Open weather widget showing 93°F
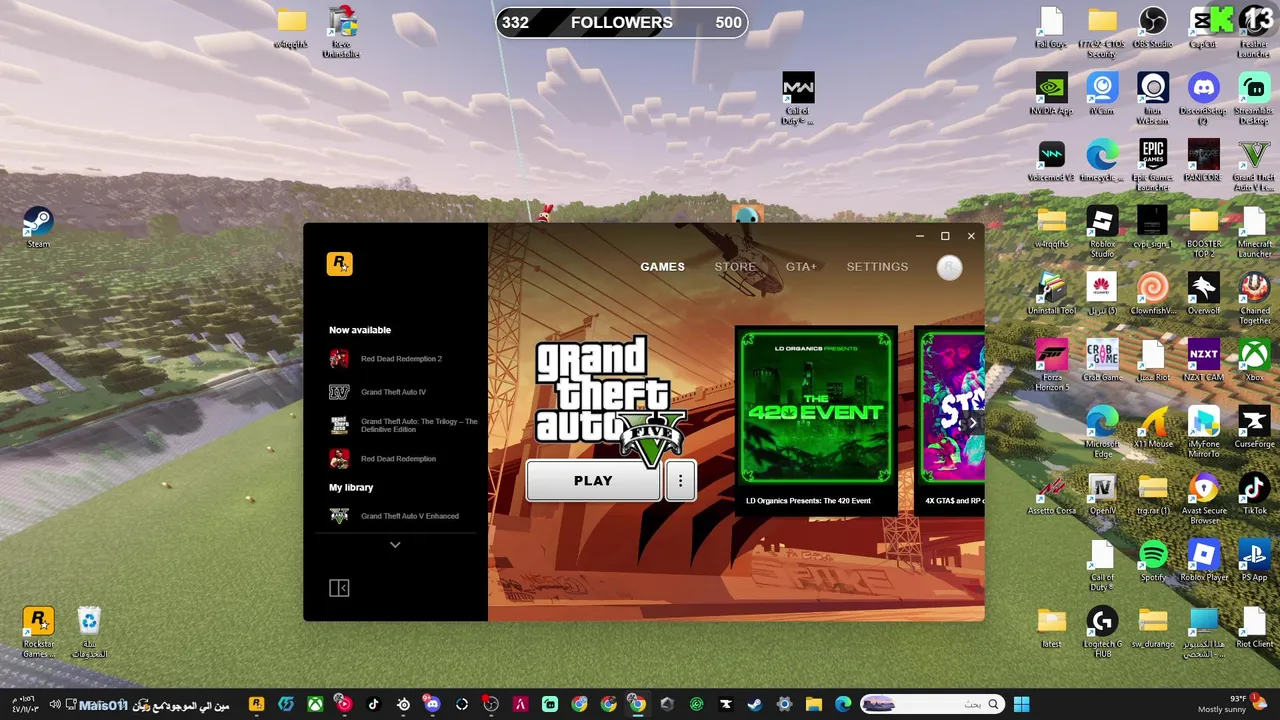 coord(1231,704)
